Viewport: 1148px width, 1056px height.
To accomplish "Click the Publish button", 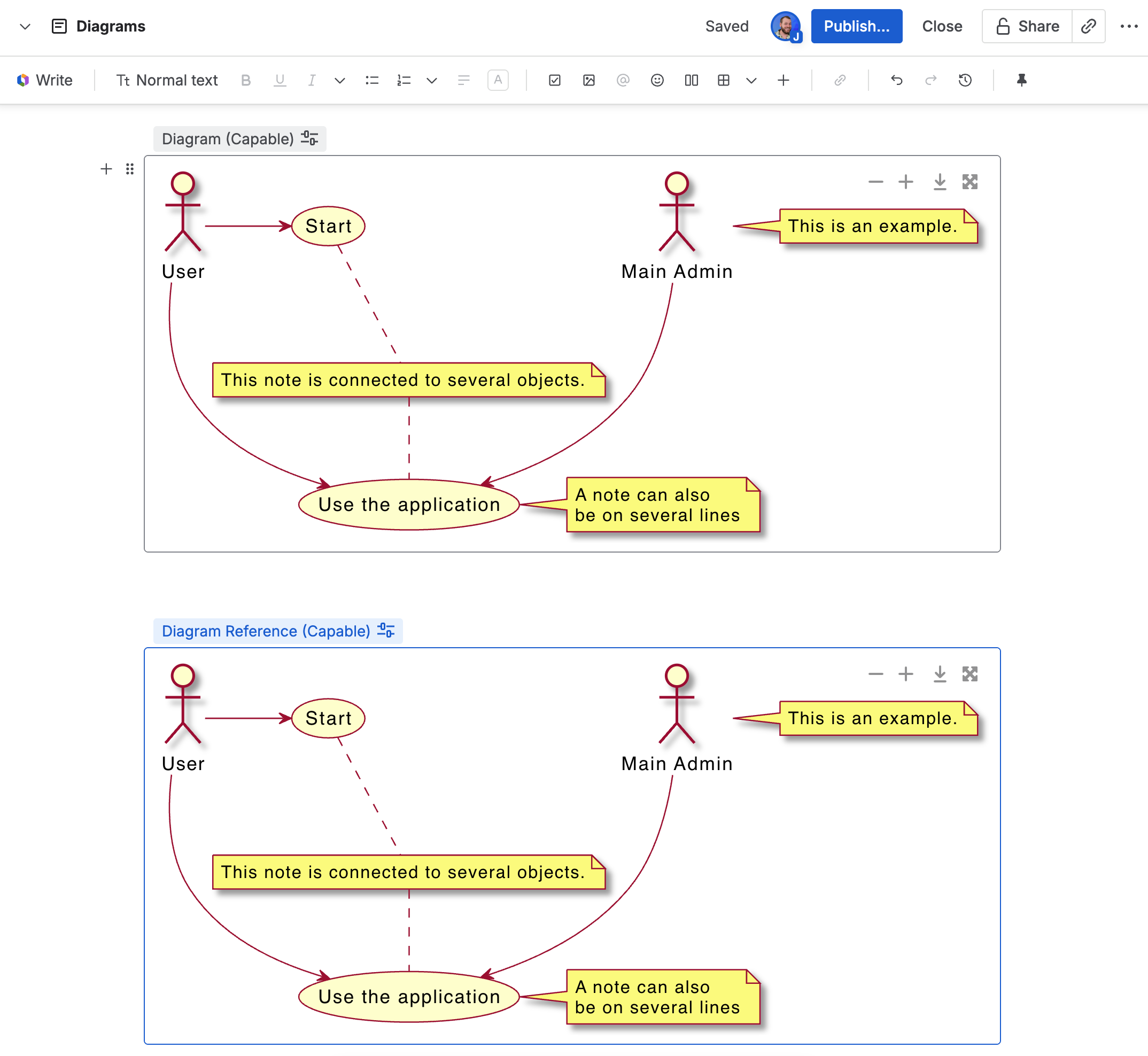I will [856, 26].
